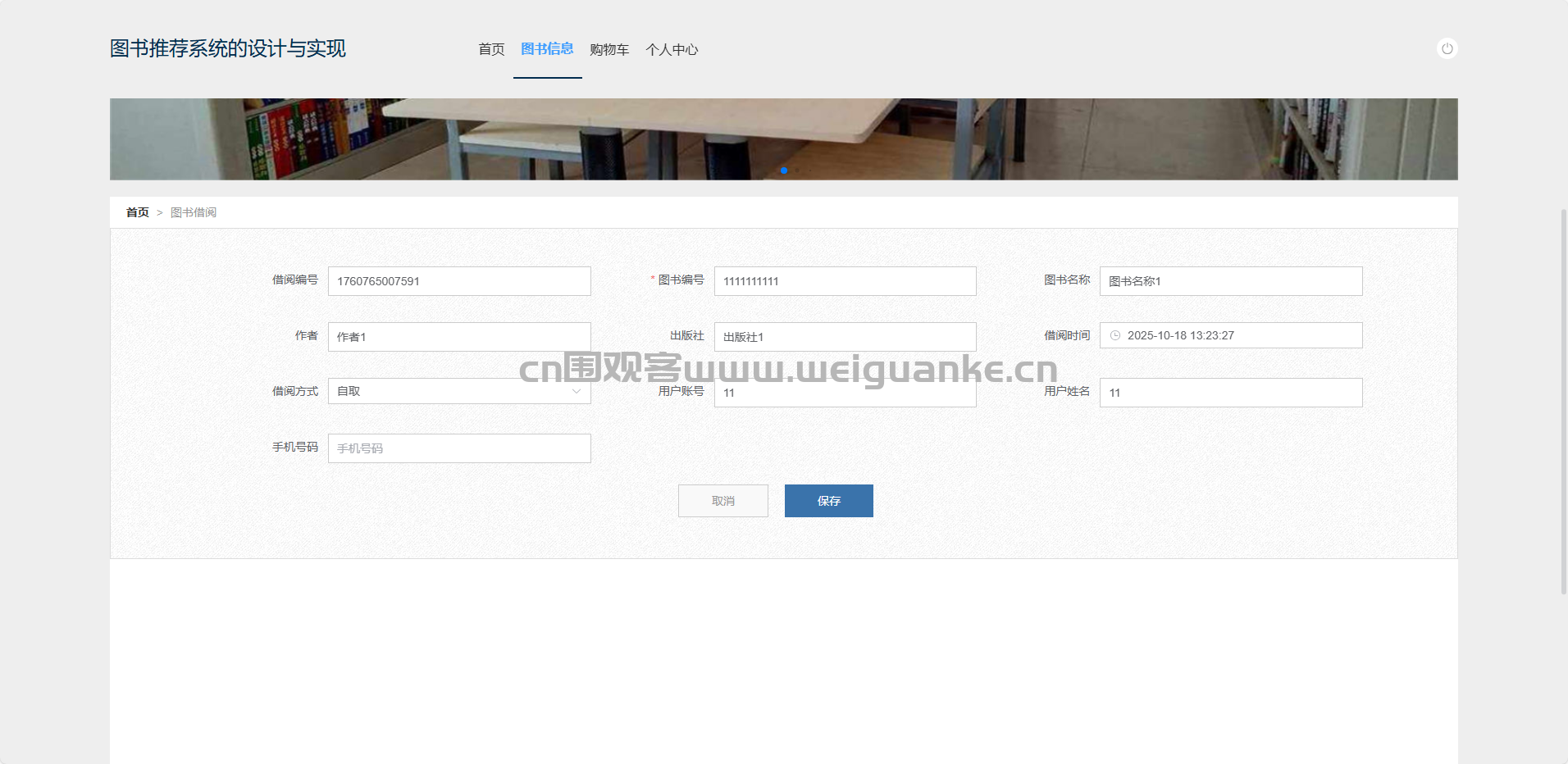1568x764 pixels.
Task: Focus the 手机号码 input field
Action: [x=459, y=448]
